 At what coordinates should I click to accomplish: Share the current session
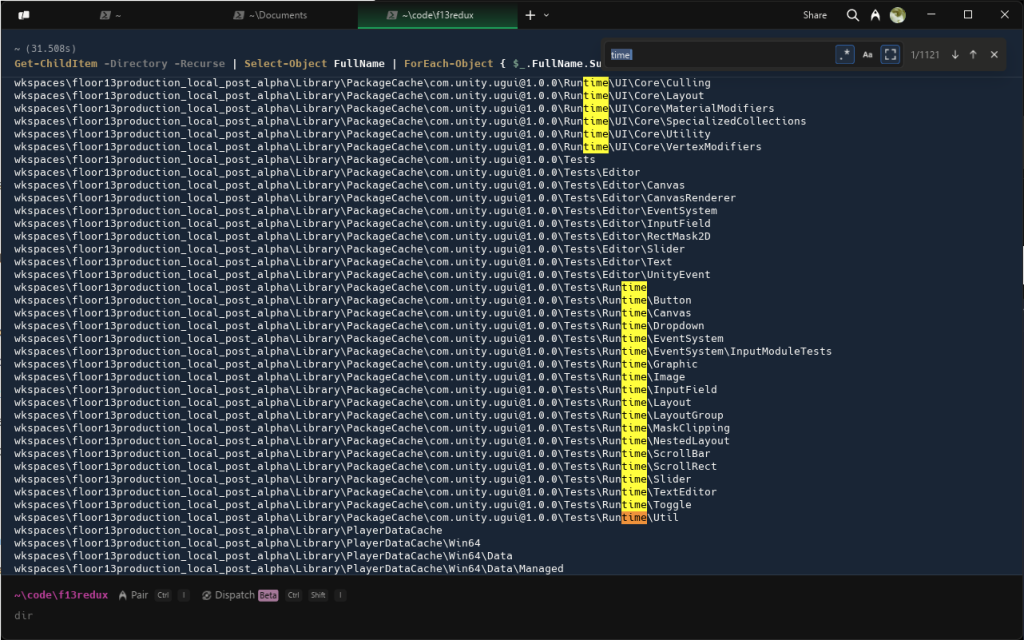click(x=814, y=15)
